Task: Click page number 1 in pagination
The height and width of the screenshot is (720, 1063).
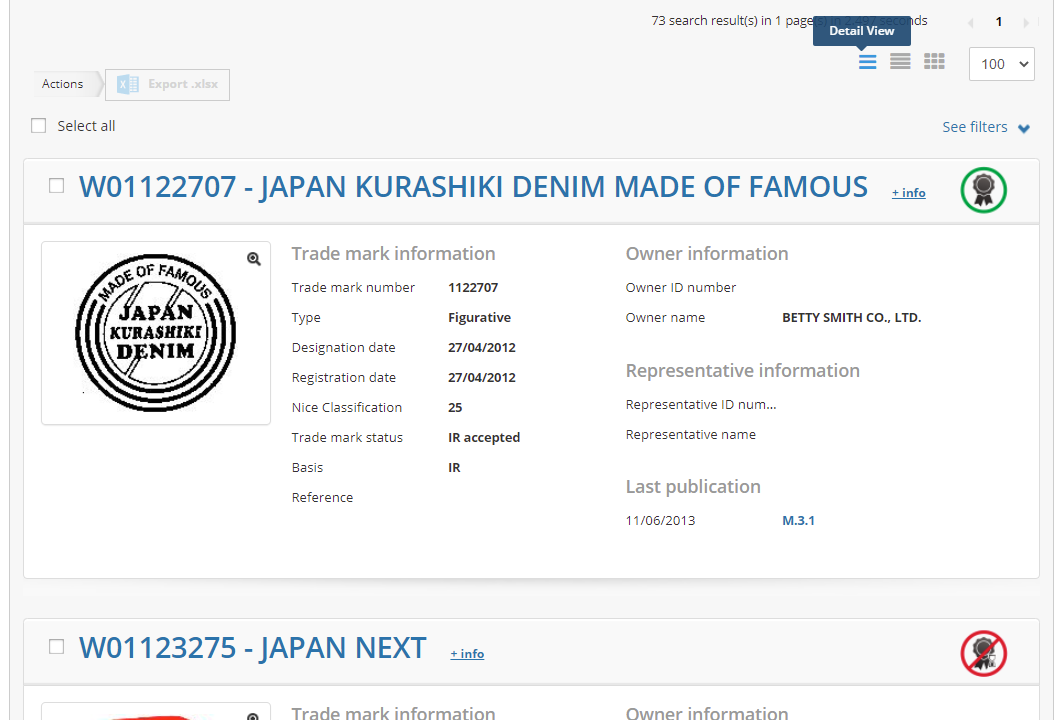Action: (x=999, y=22)
